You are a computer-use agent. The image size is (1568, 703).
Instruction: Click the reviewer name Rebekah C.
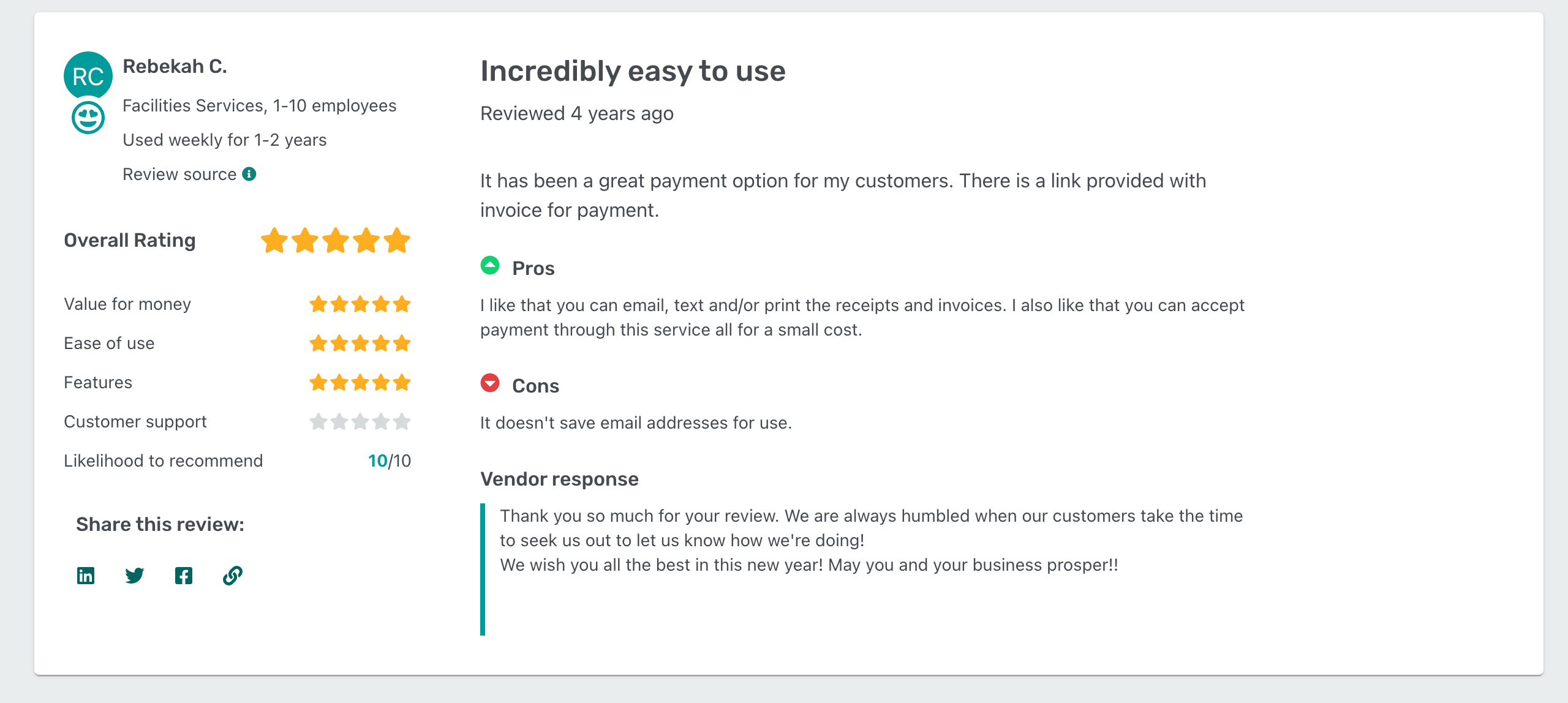175,66
